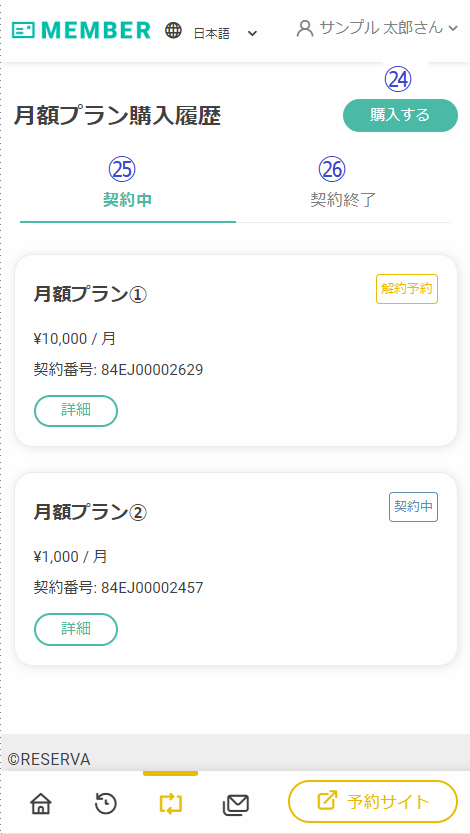Select the monthly plan cycle icon
Screen dimensions: 470x834
(x=171, y=803)
